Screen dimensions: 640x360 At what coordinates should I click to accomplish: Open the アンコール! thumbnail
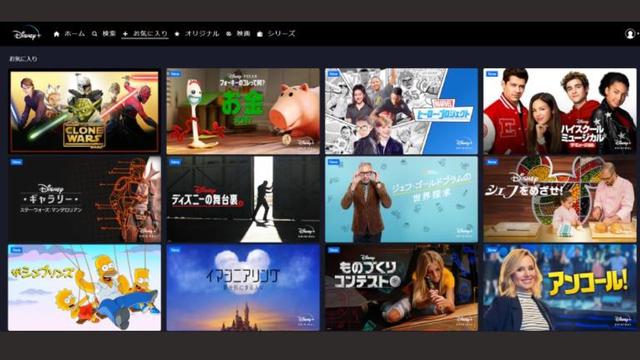(x=560, y=288)
